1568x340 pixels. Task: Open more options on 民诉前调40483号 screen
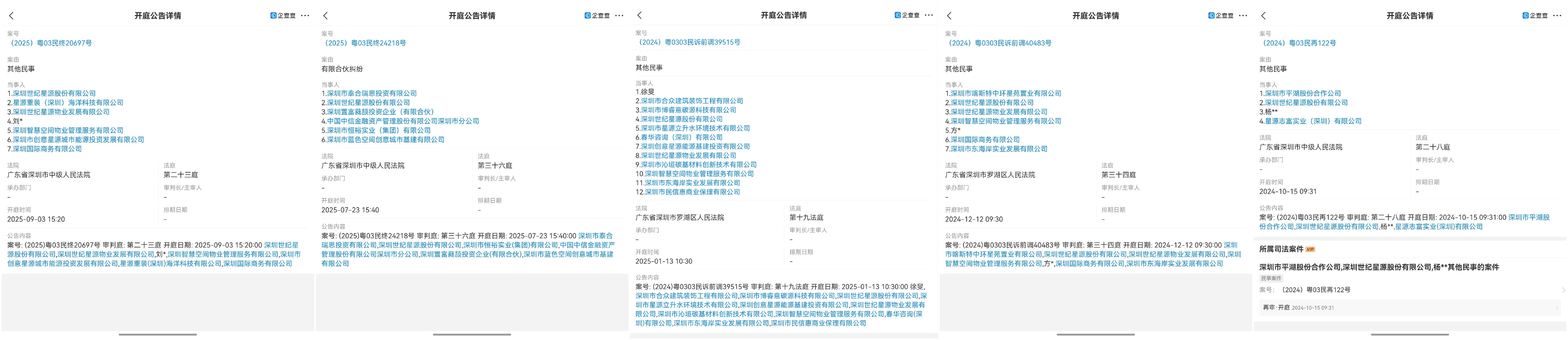click(x=1243, y=16)
